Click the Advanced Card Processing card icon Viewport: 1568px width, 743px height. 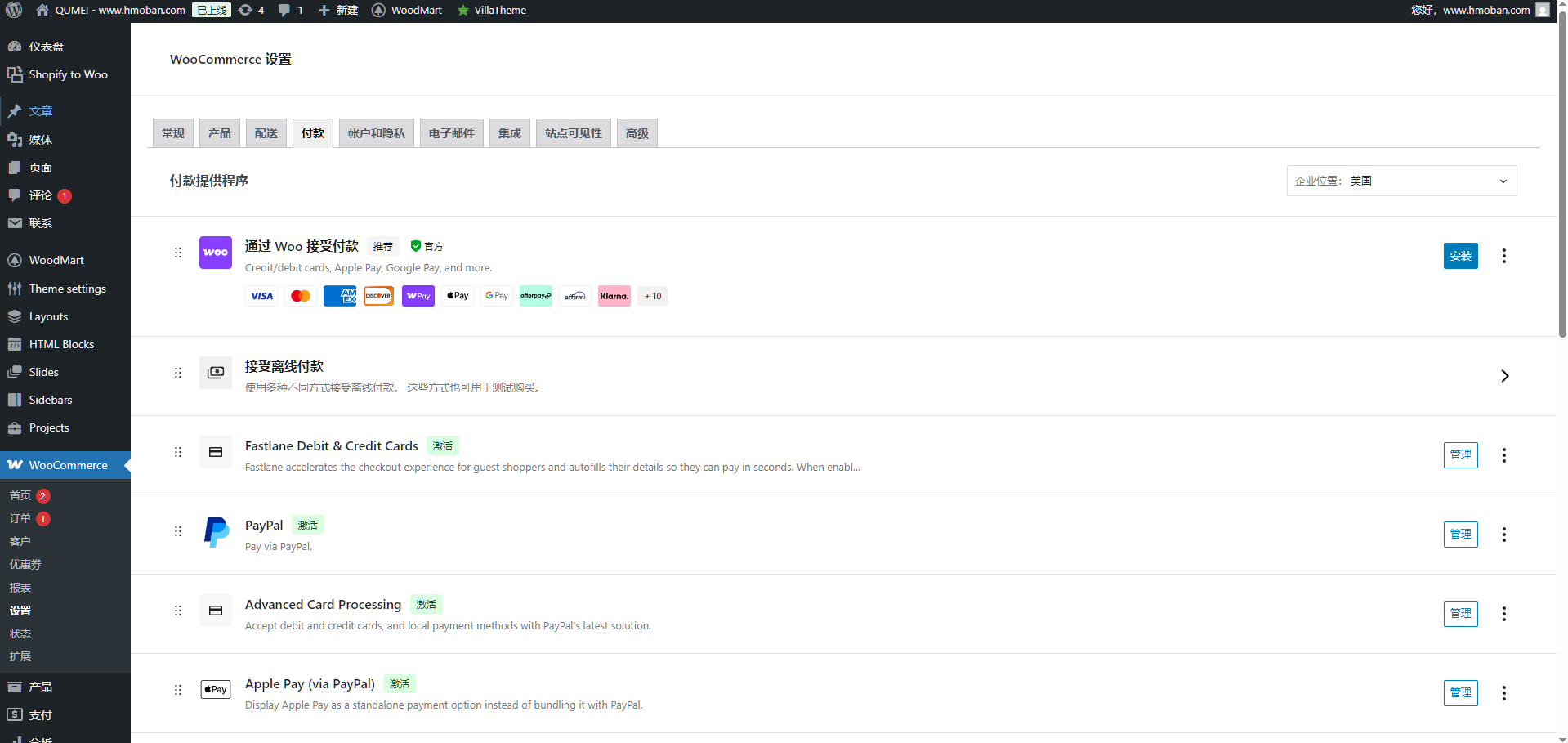pyautogui.click(x=216, y=611)
